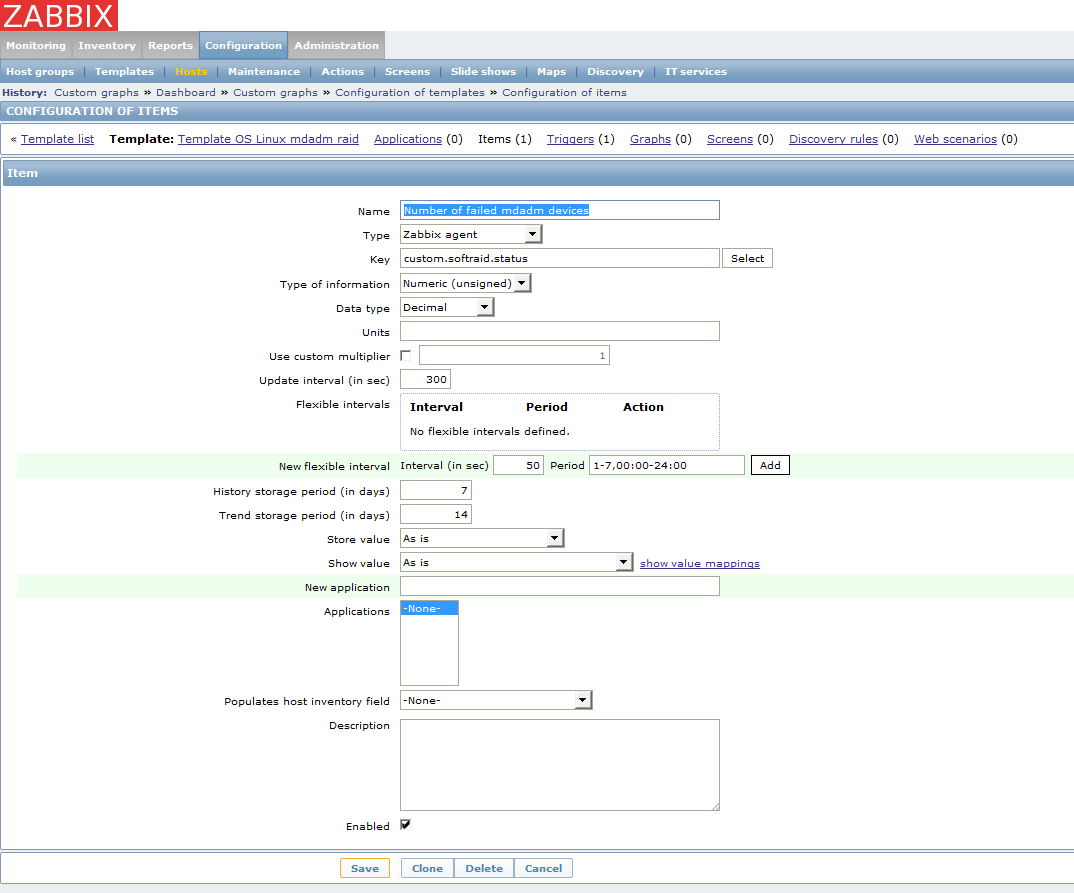Viewport: 1074px width, 893px height.
Task: Follow the Triggers link in template header
Action: coord(570,139)
